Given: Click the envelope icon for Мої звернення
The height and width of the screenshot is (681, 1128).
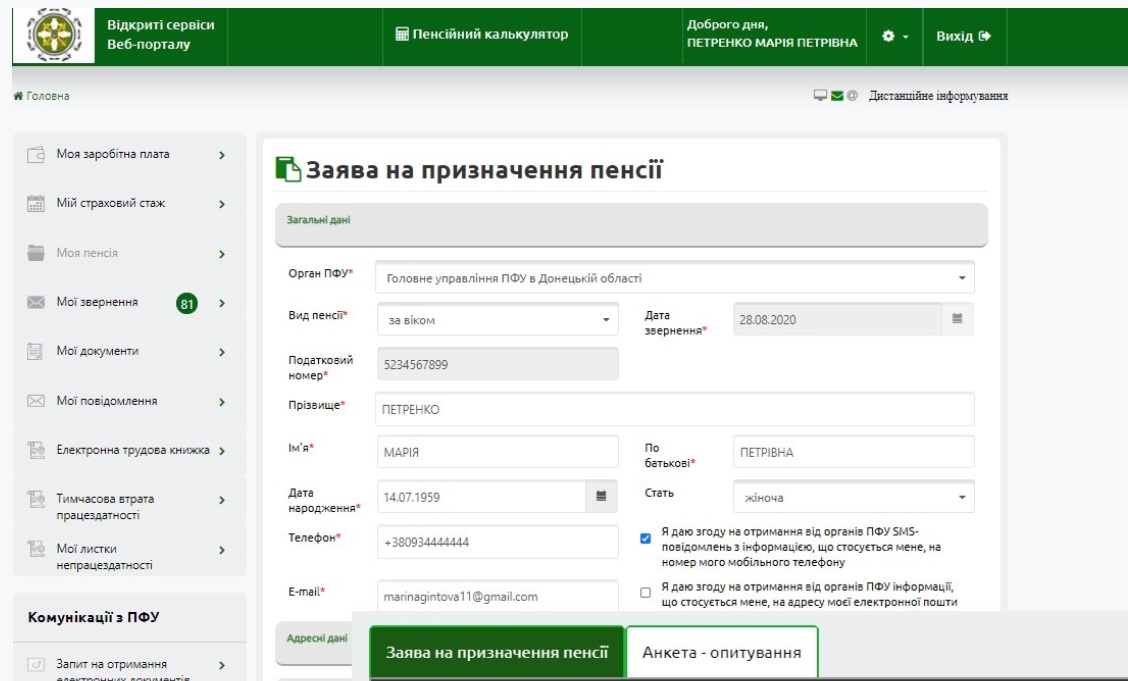Looking at the screenshot, I should (35, 302).
